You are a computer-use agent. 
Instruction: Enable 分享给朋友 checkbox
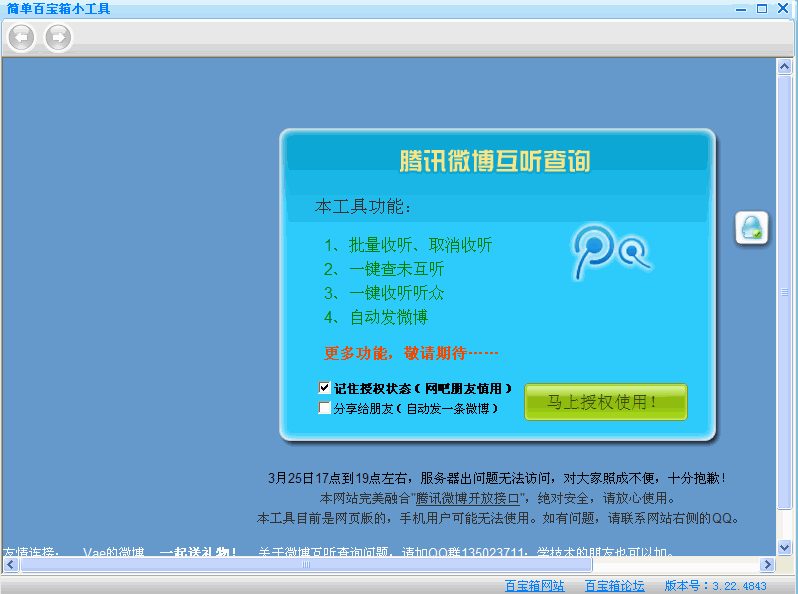click(324, 408)
